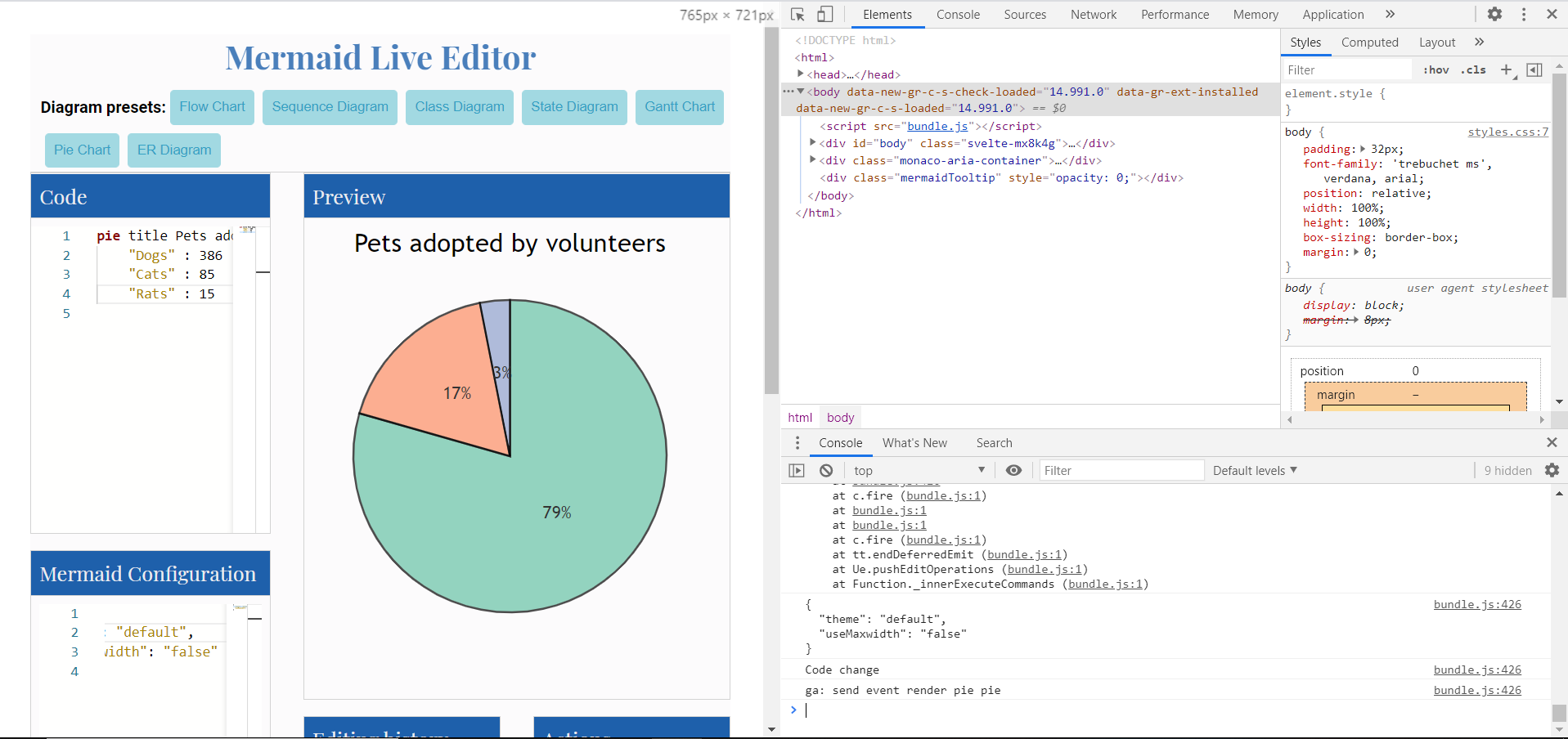Screen dimensions: 1568x739
Task: Show more DevTools tabs chevron
Action: click(1390, 14)
